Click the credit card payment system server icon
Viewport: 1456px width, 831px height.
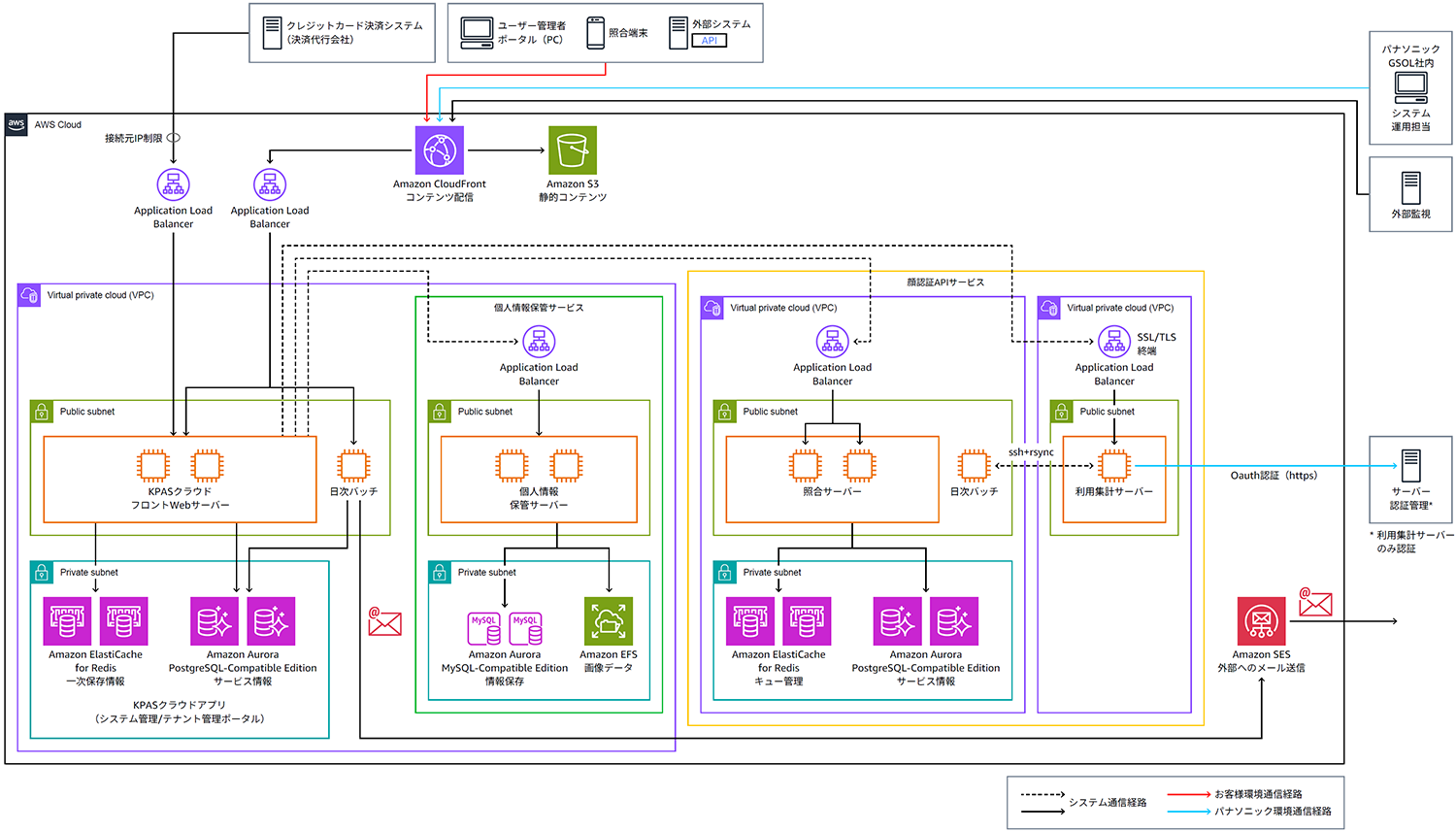pyautogui.click(x=273, y=33)
